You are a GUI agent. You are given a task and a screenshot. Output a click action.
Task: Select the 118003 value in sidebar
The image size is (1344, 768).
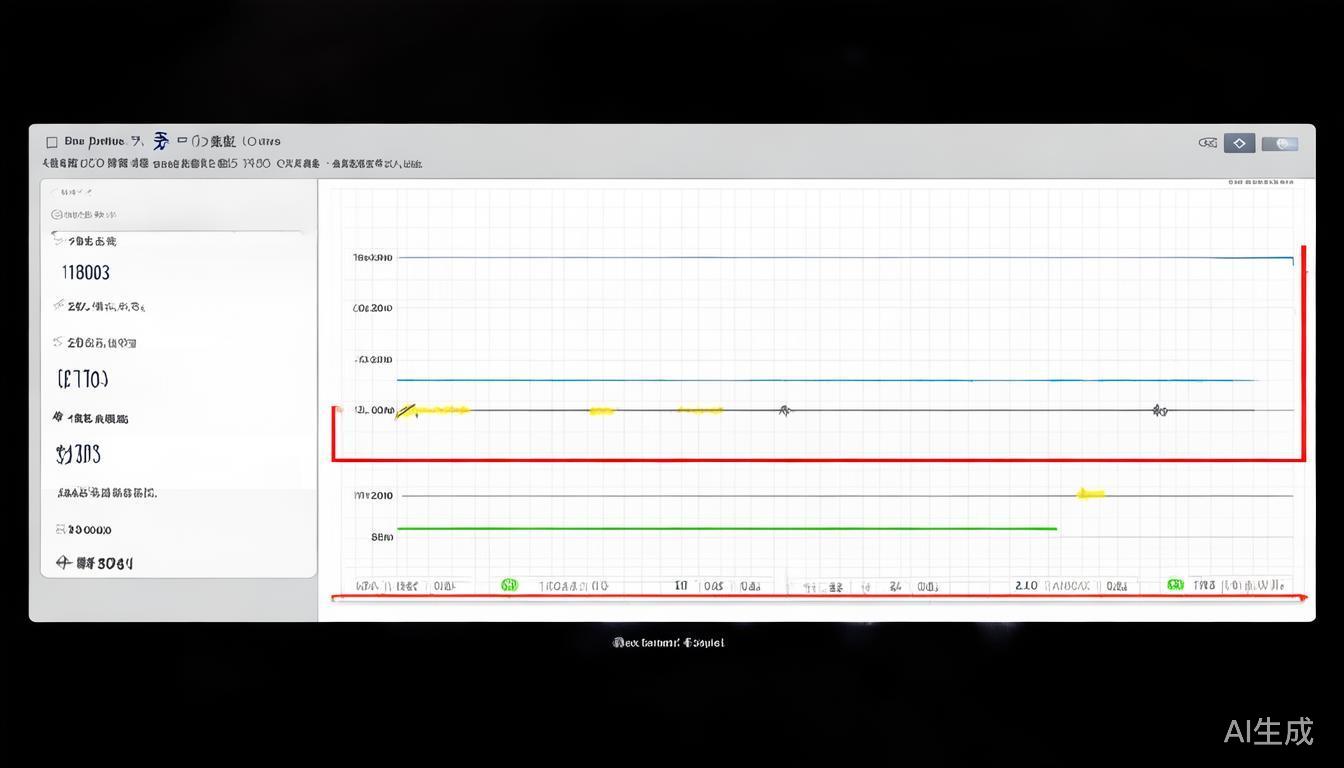[86, 272]
